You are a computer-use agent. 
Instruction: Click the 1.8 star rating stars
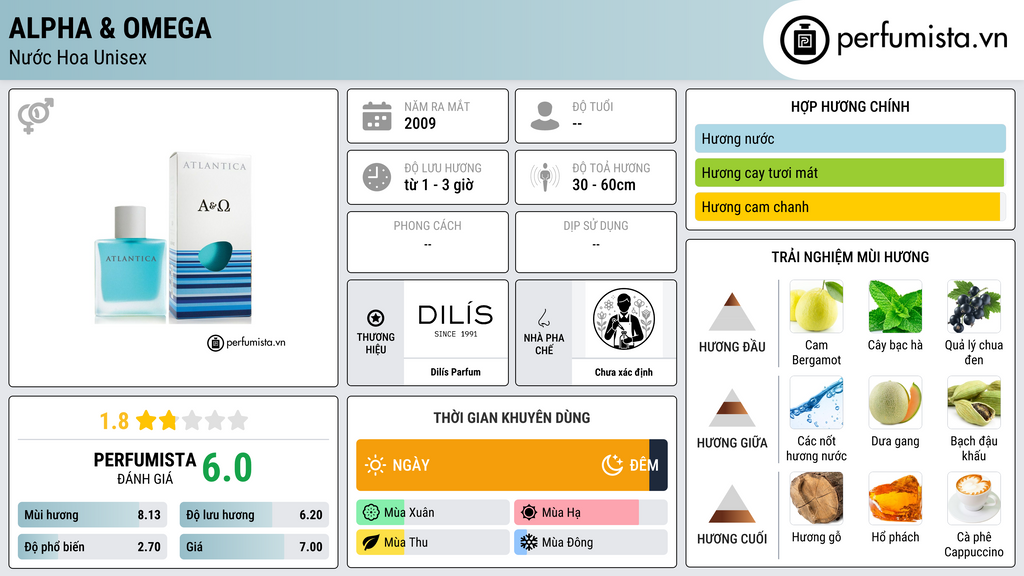click(x=192, y=420)
